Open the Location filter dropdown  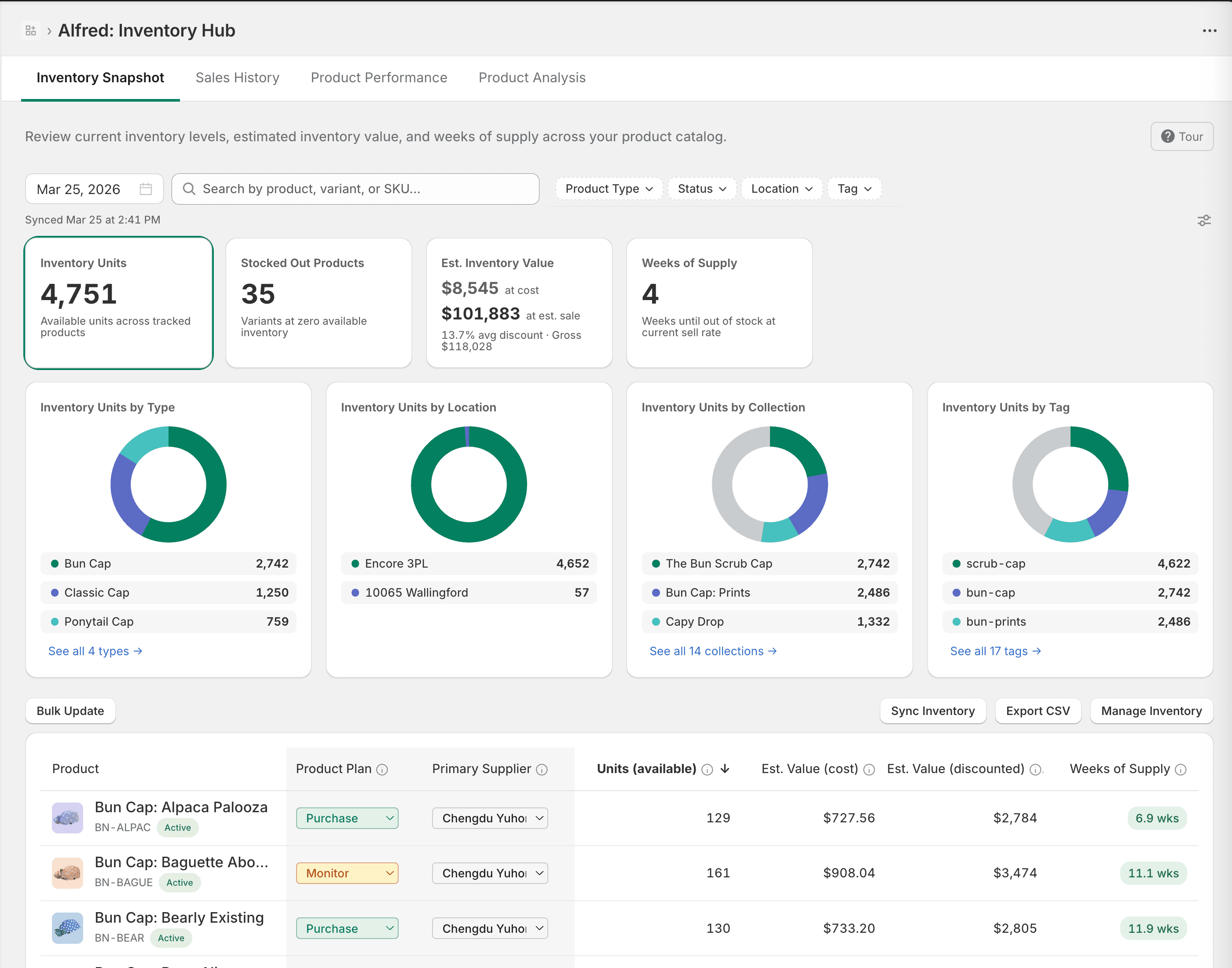click(x=781, y=189)
